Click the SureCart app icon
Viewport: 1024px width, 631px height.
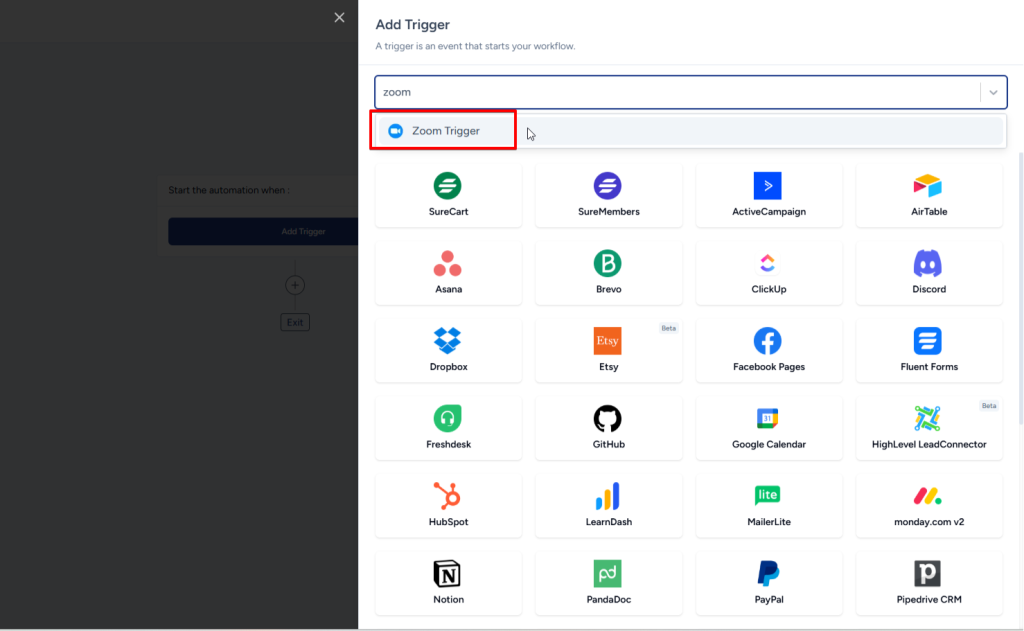pyautogui.click(x=447, y=186)
